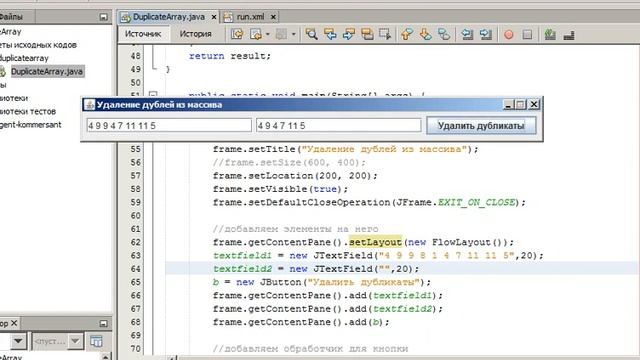The height and width of the screenshot is (360, 640).
Task: Start macro recording red circle icon
Action: pos(509,35)
